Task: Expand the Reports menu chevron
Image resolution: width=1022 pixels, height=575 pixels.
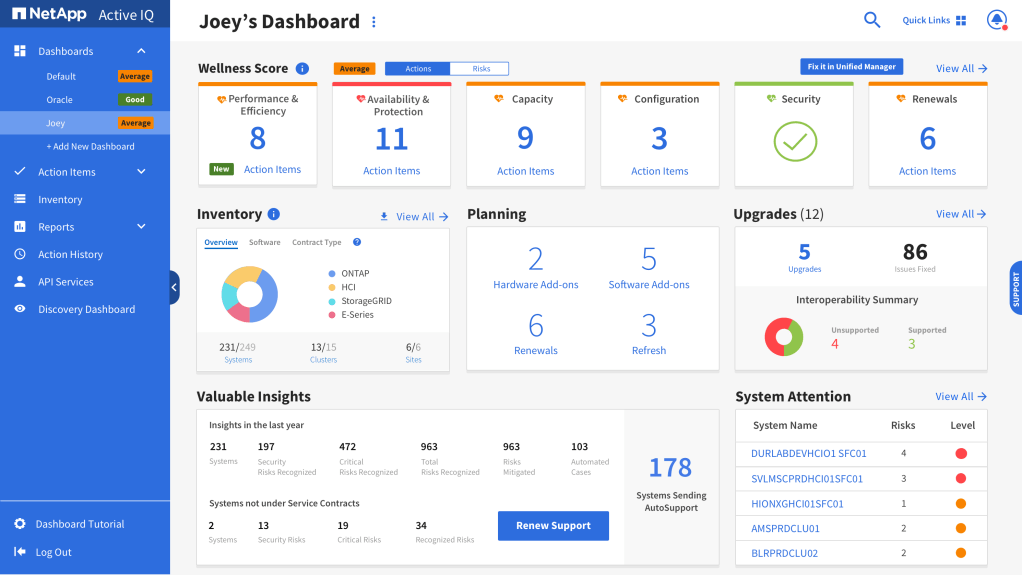Action: [141, 227]
